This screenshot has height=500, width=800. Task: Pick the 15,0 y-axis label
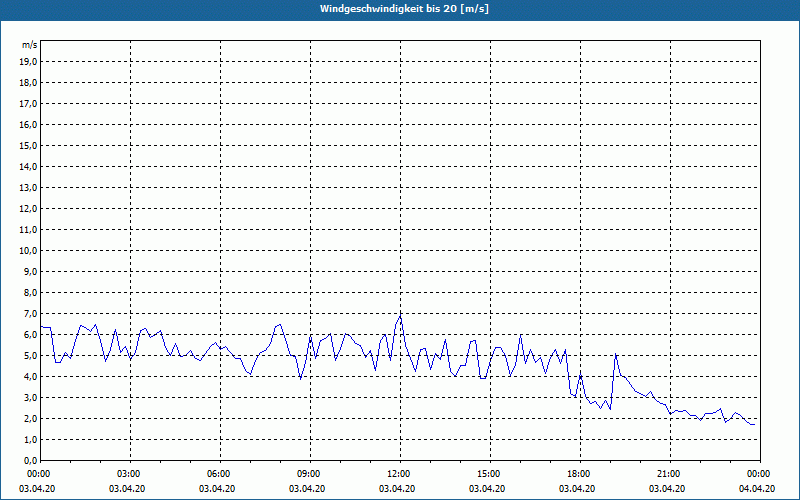pyautogui.click(x=29, y=145)
